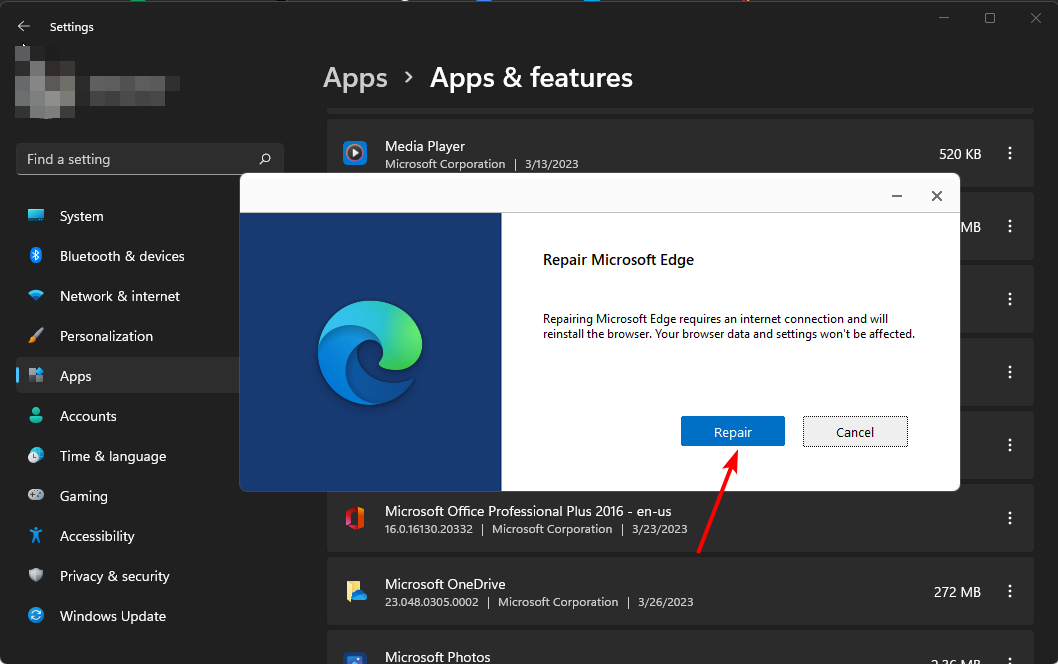
Task: Select Privacy & security in the sidebar
Action: (x=34, y=576)
